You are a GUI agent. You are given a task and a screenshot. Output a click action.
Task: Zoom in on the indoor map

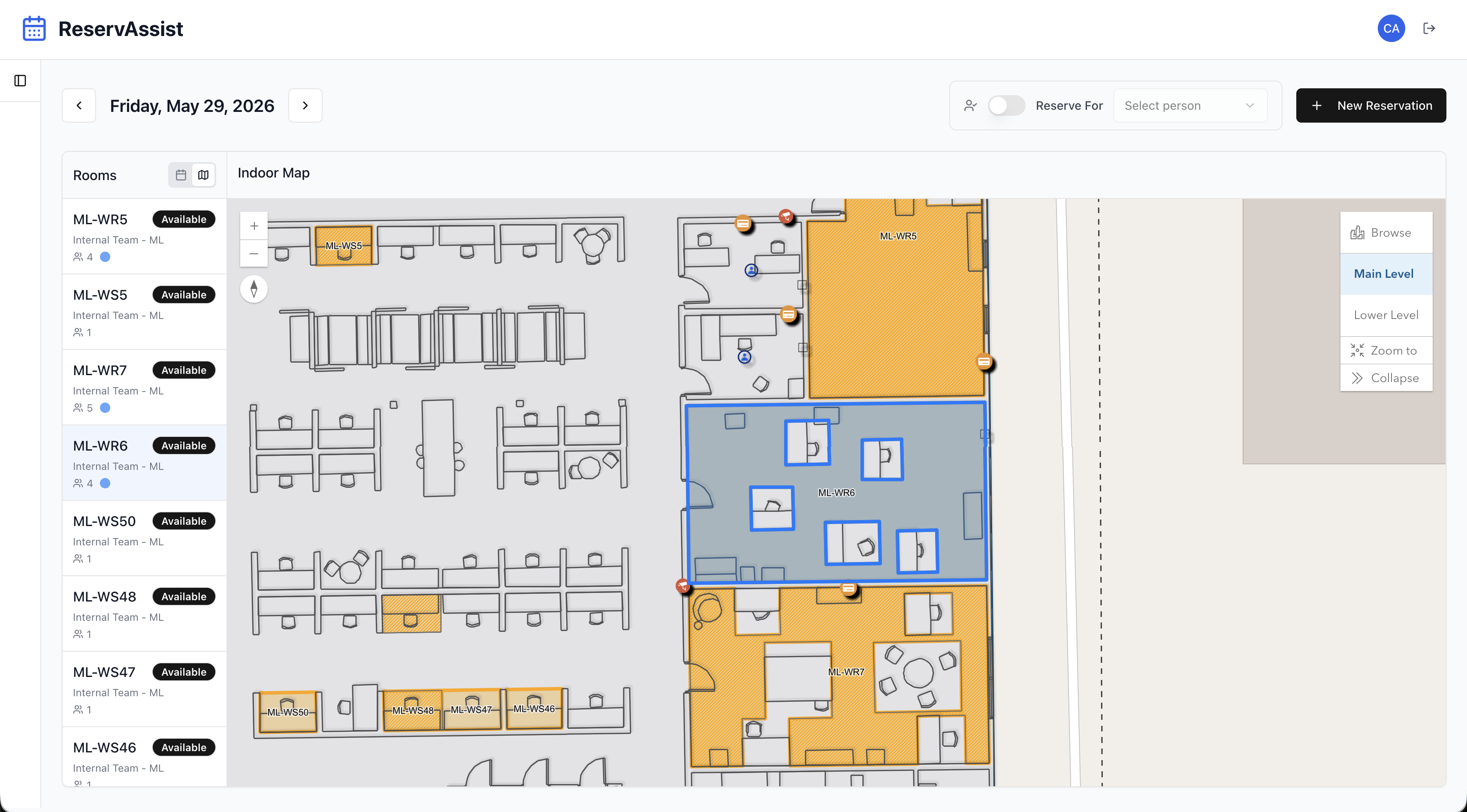click(254, 226)
